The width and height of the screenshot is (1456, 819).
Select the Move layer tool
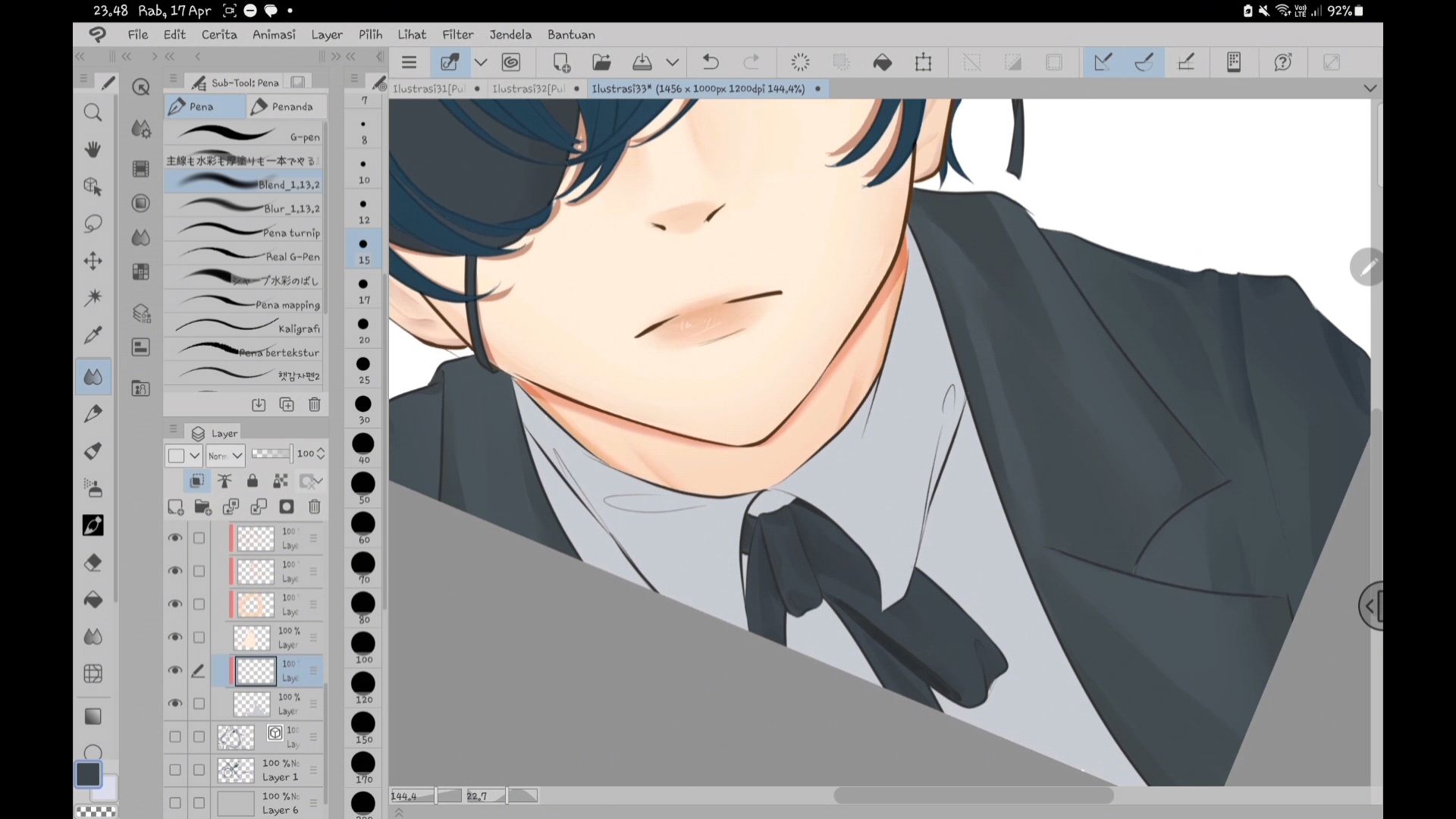[x=93, y=261]
